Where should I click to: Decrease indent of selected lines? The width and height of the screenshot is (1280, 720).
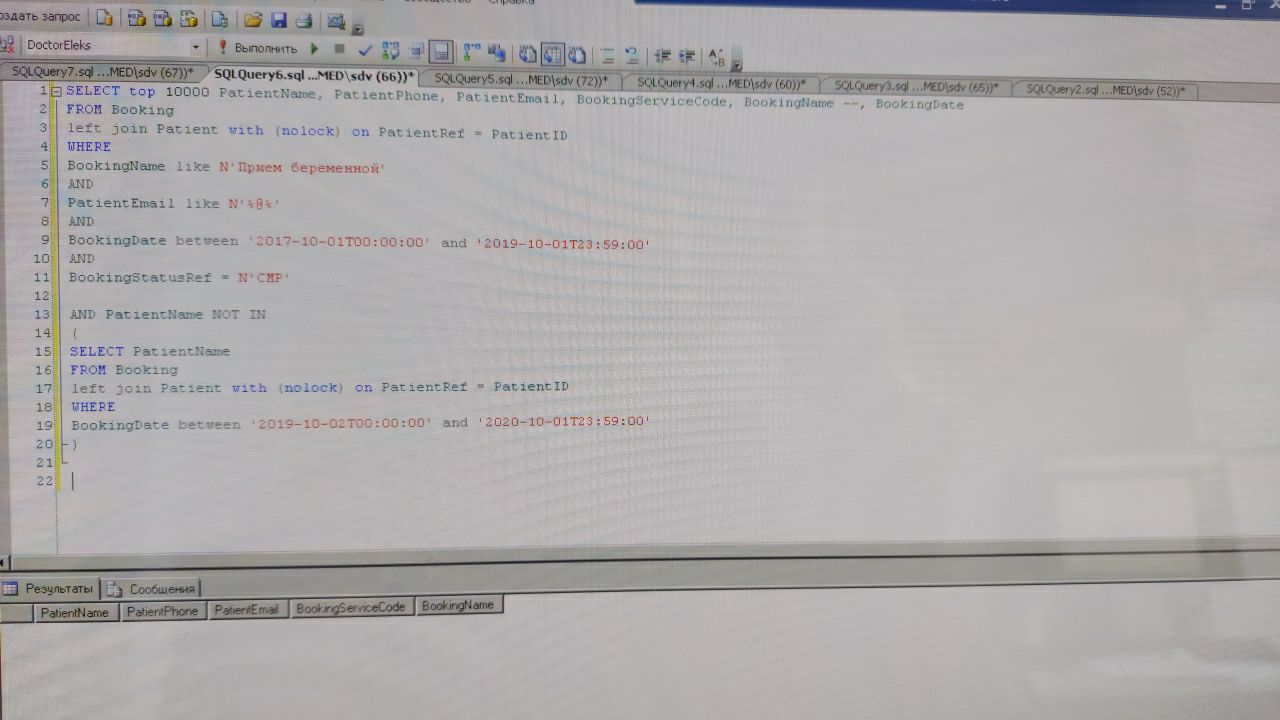coord(662,55)
